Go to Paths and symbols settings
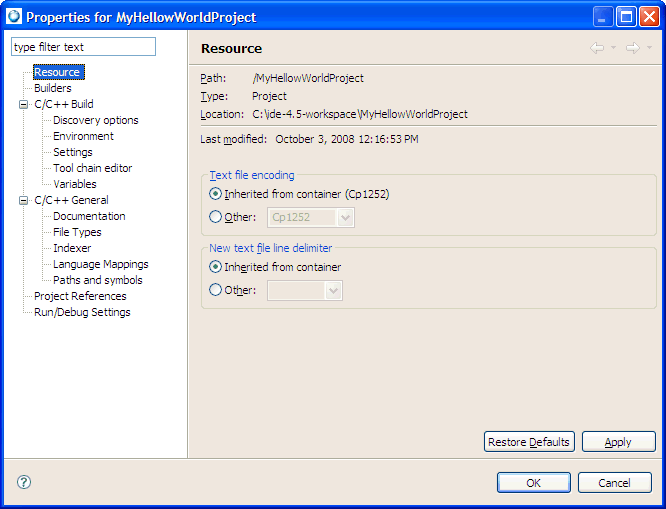This screenshot has width=666, height=509. (97, 280)
